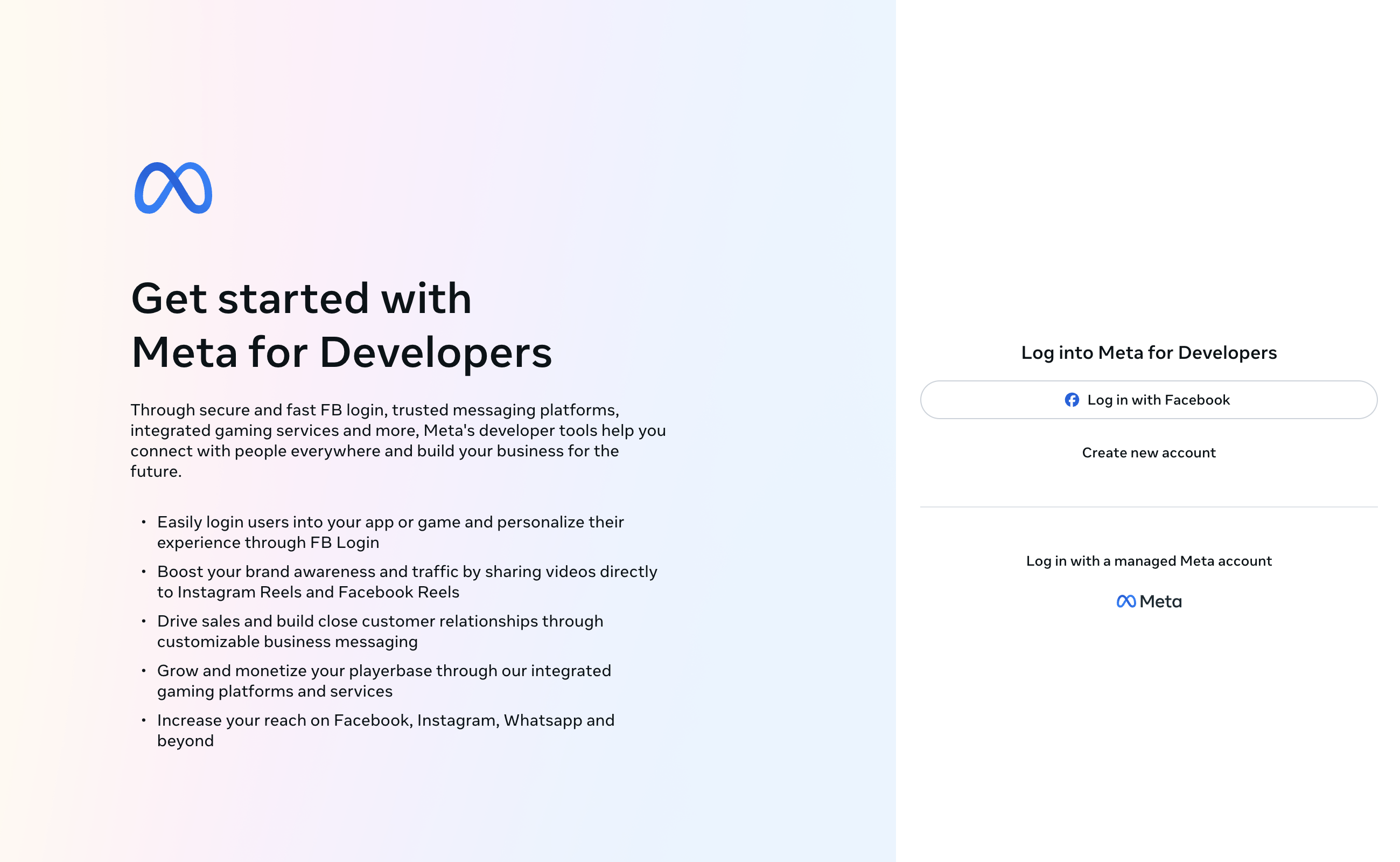The image size is (1400, 862).
Task: Click the 'Meta for Developers' headline line
Action: [342, 352]
